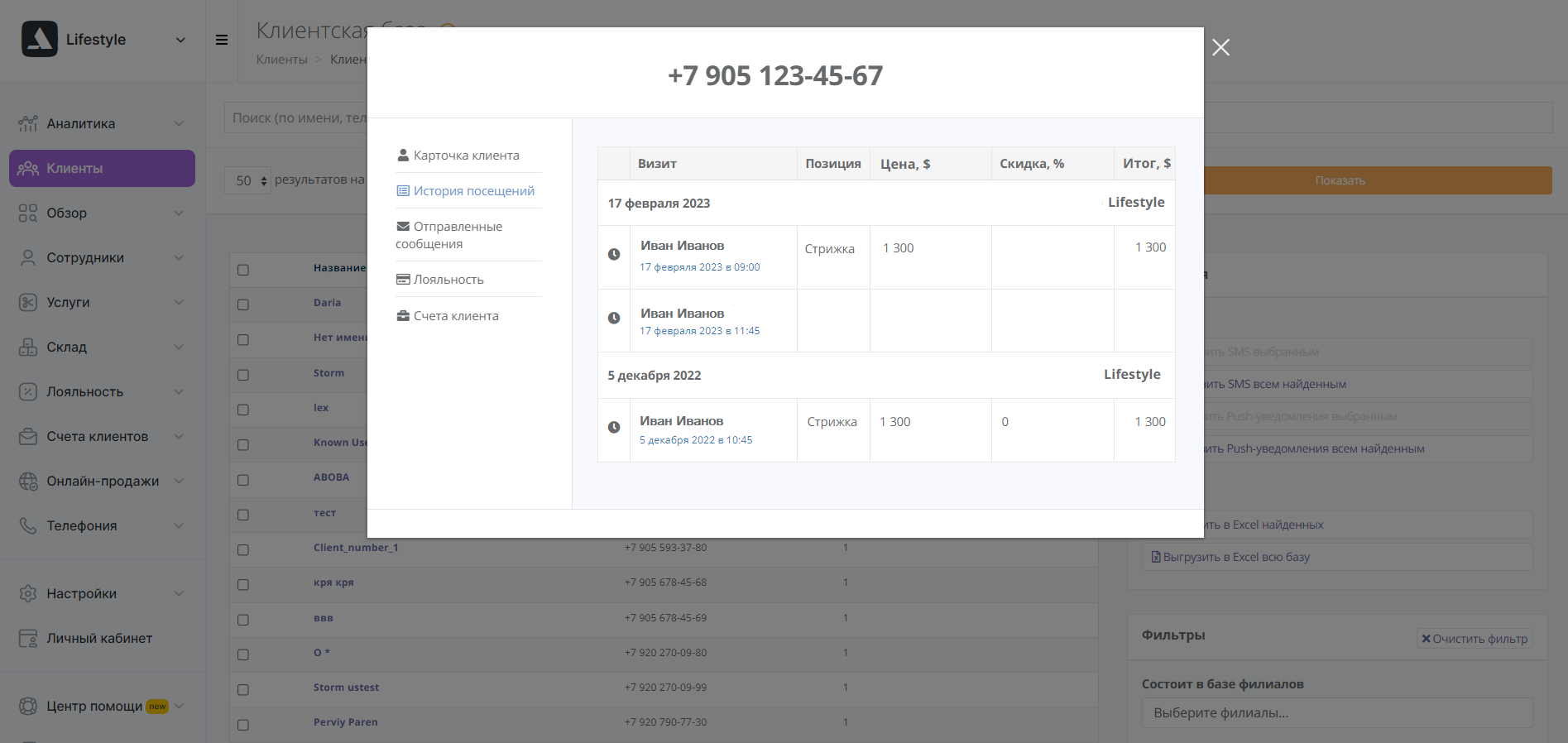This screenshot has height=743, width=1568.
Task: Check the box for Daria row
Action: click(x=243, y=304)
